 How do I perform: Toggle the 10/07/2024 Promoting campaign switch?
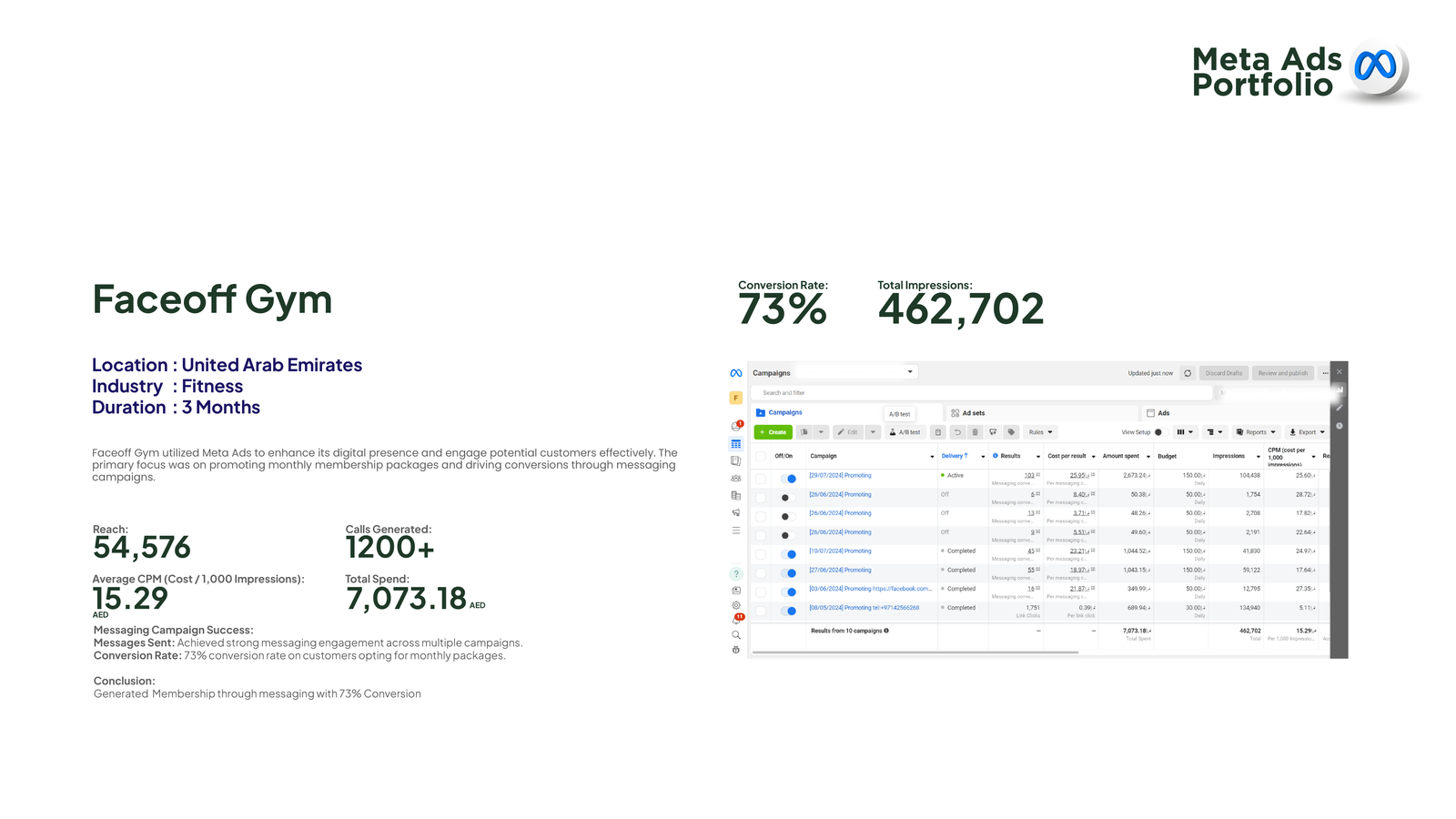click(788, 554)
